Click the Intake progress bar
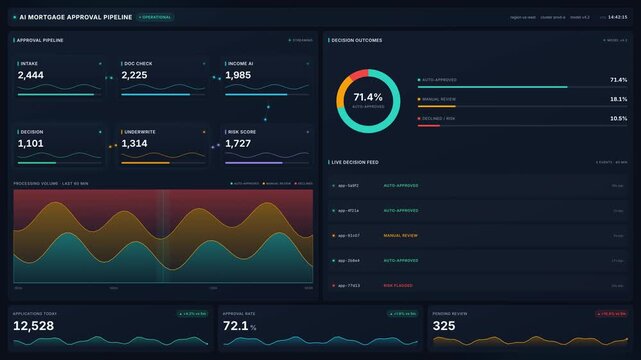 coord(59,94)
